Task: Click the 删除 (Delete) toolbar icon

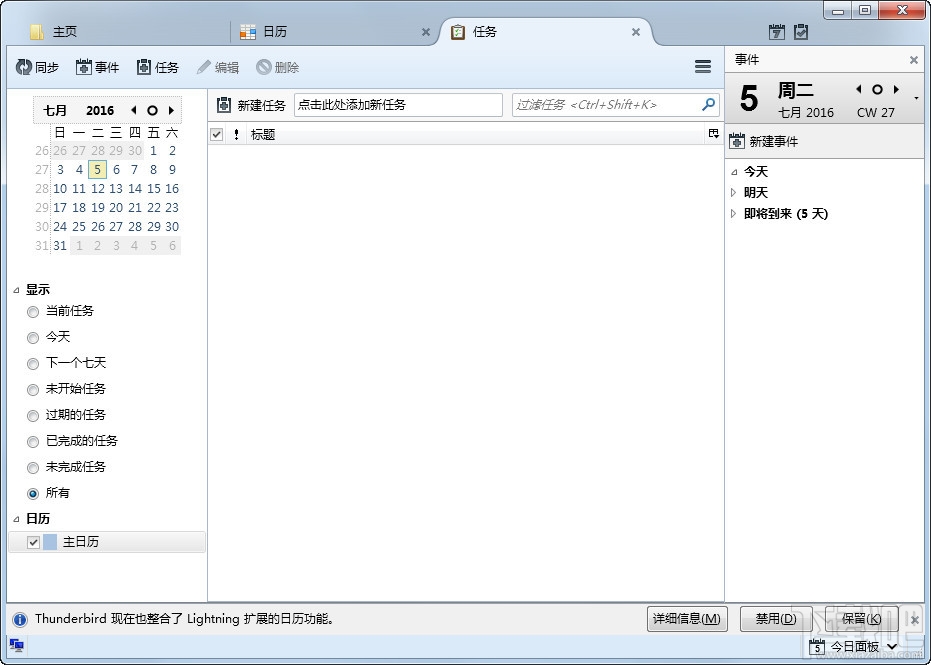Action: pos(277,67)
